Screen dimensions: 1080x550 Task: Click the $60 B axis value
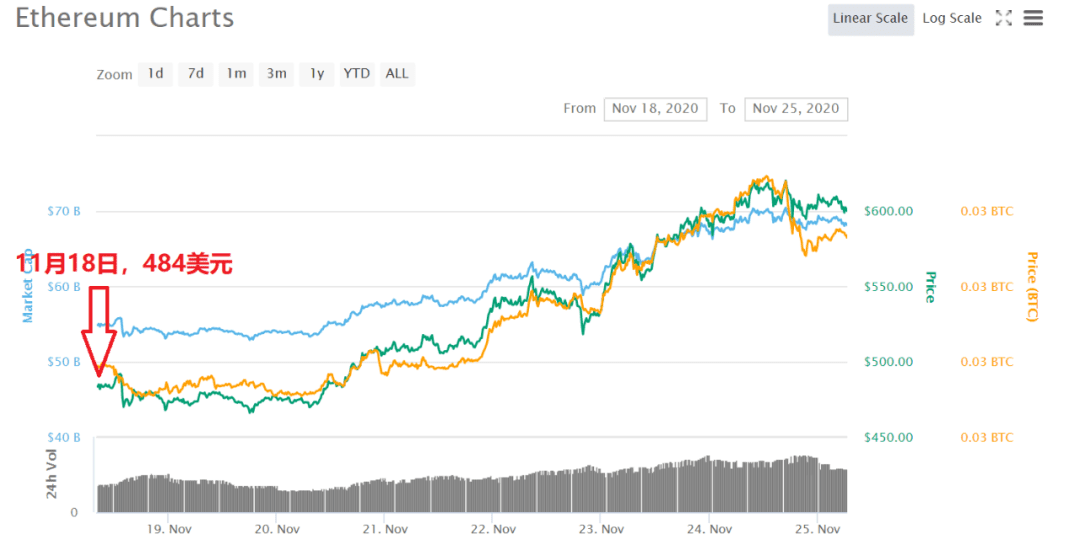pyautogui.click(x=63, y=286)
